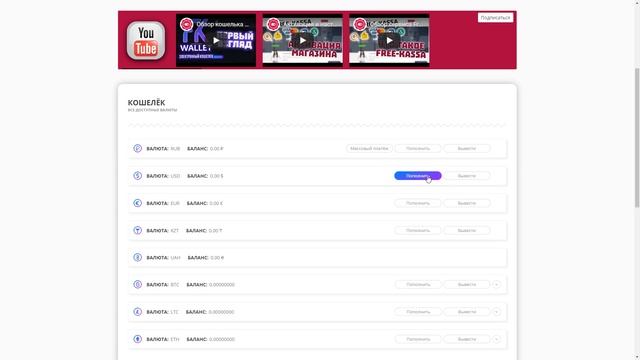The width and height of the screenshot is (640, 360).
Task: Click the EUR balance value 0.00 €
Action: pyautogui.click(x=216, y=203)
